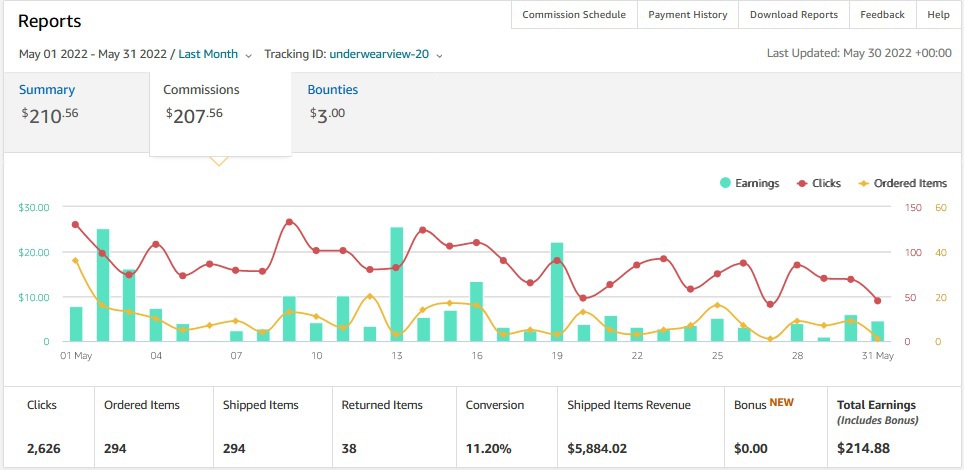The height and width of the screenshot is (470, 964).
Task: Open the Feedback link
Action: (882, 14)
